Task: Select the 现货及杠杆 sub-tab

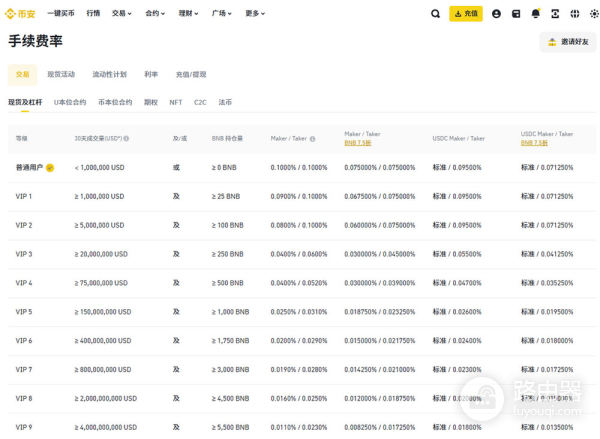Action: 25,102
